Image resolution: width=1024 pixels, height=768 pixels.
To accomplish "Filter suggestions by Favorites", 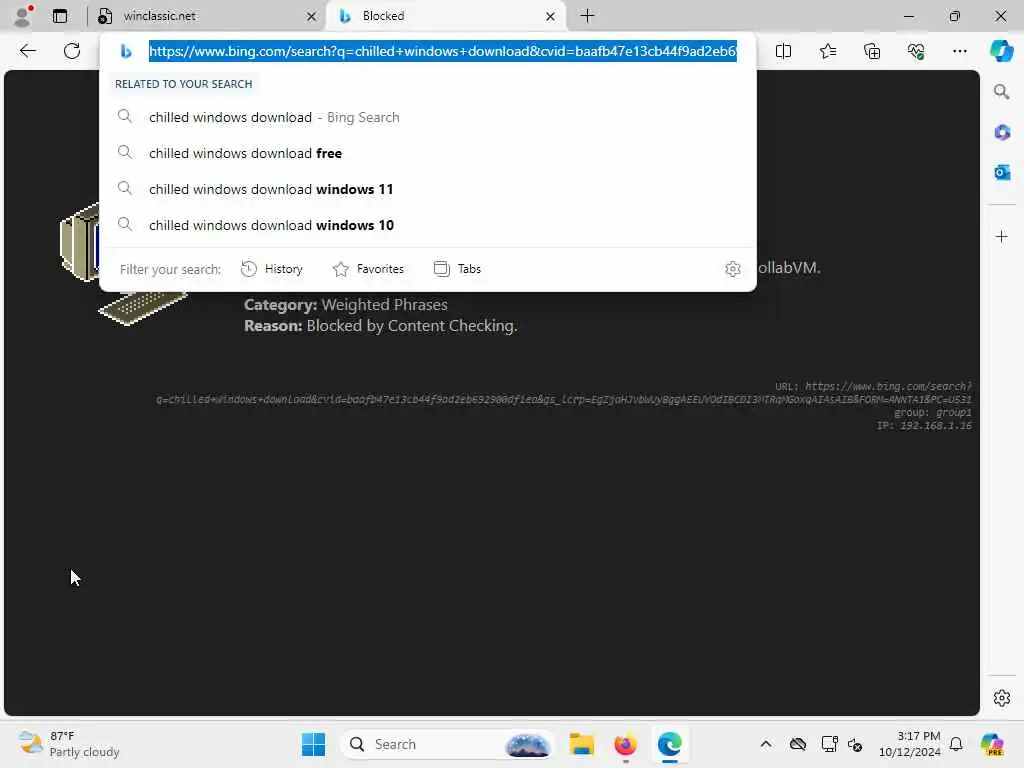I will pos(368,269).
